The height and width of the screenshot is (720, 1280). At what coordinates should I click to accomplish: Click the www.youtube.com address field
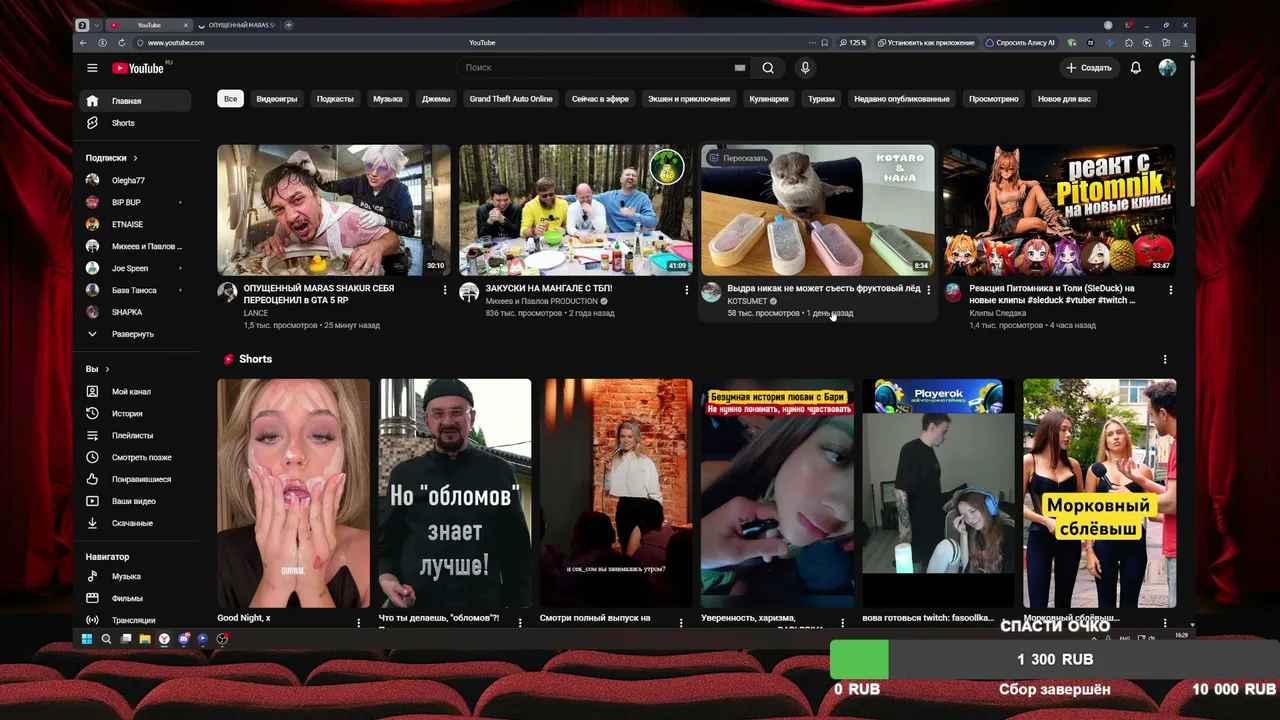coord(176,43)
